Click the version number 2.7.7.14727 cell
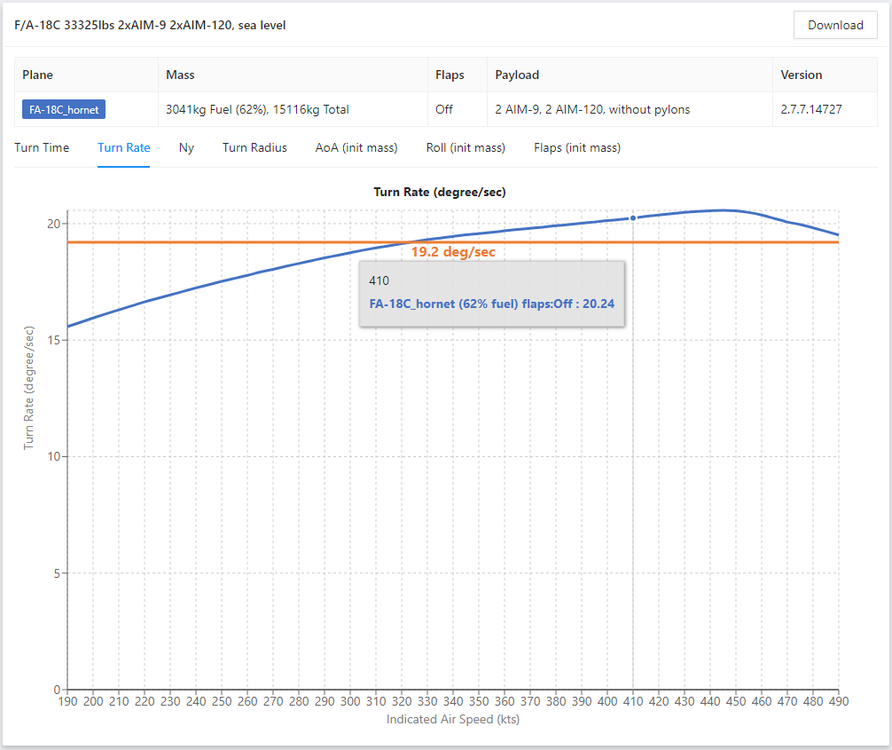Image resolution: width=892 pixels, height=750 pixels. click(x=810, y=109)
